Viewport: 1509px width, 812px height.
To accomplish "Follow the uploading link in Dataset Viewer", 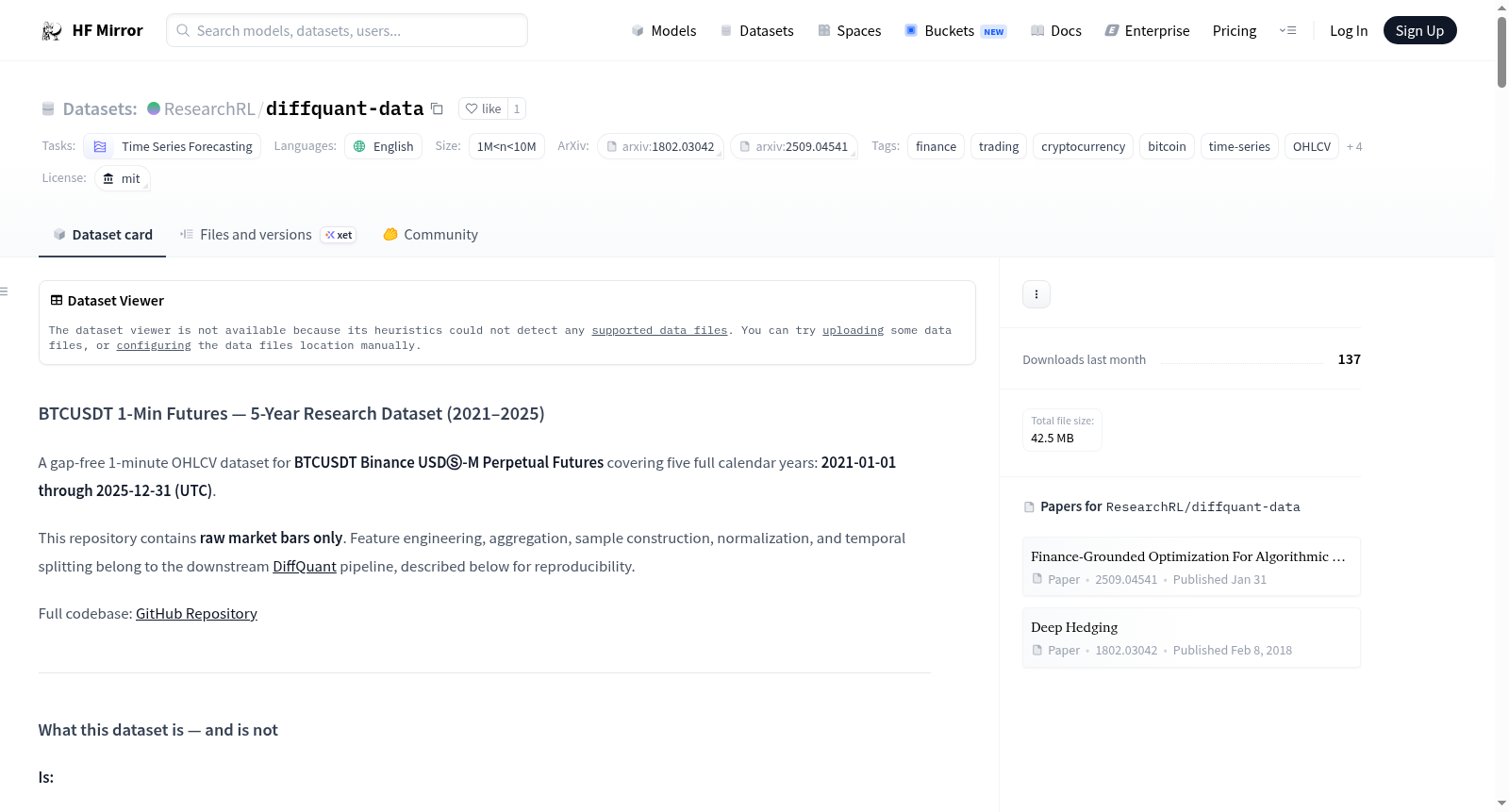I will click(x=853, y=330).
